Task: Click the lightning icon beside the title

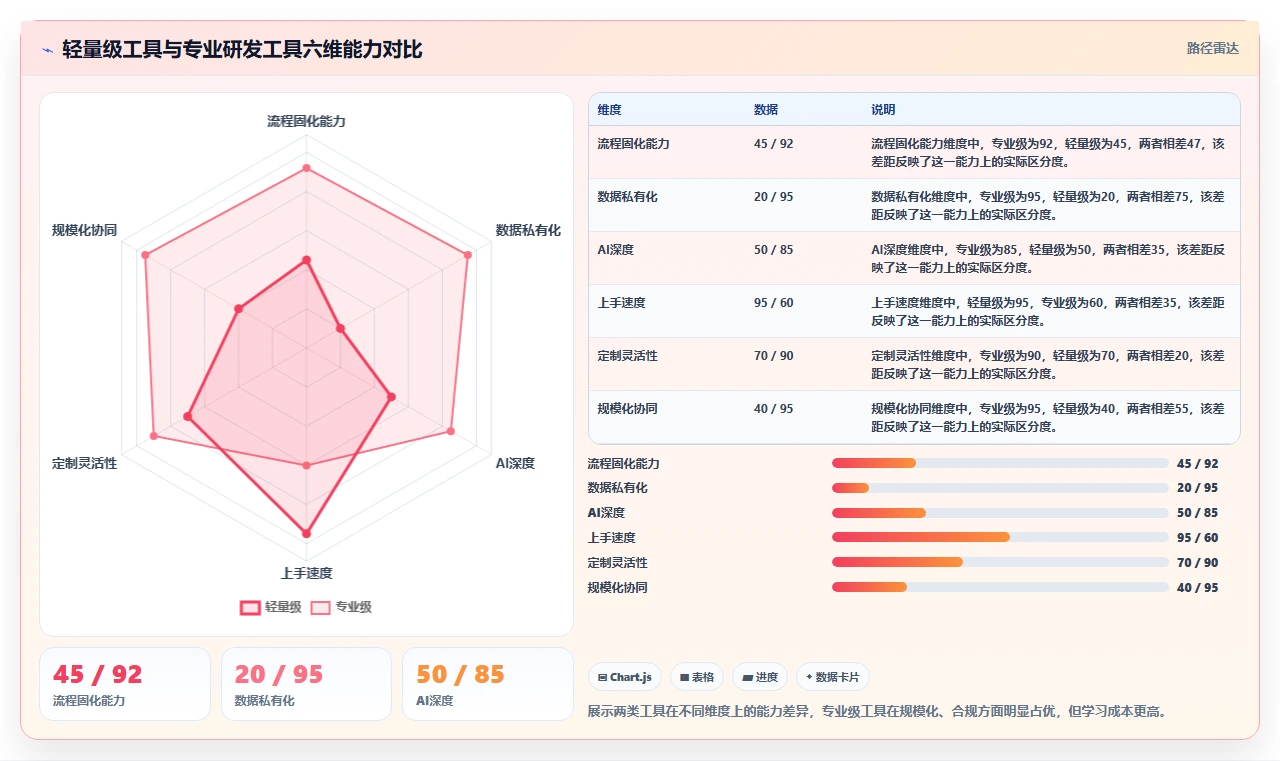Action: click(x=47, y=50)
